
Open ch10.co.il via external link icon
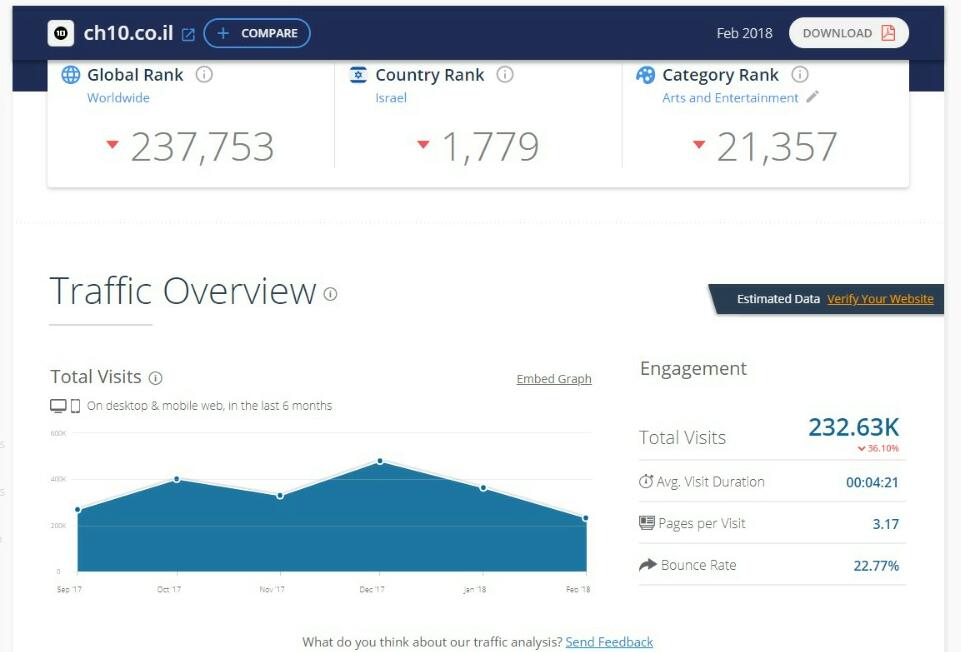[x=188, y=34]
